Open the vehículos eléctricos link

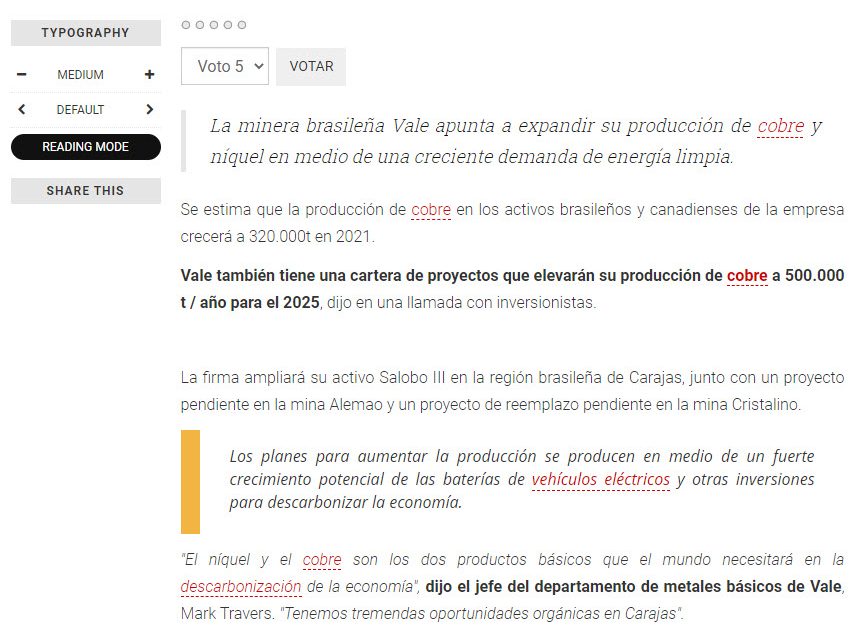600,480
